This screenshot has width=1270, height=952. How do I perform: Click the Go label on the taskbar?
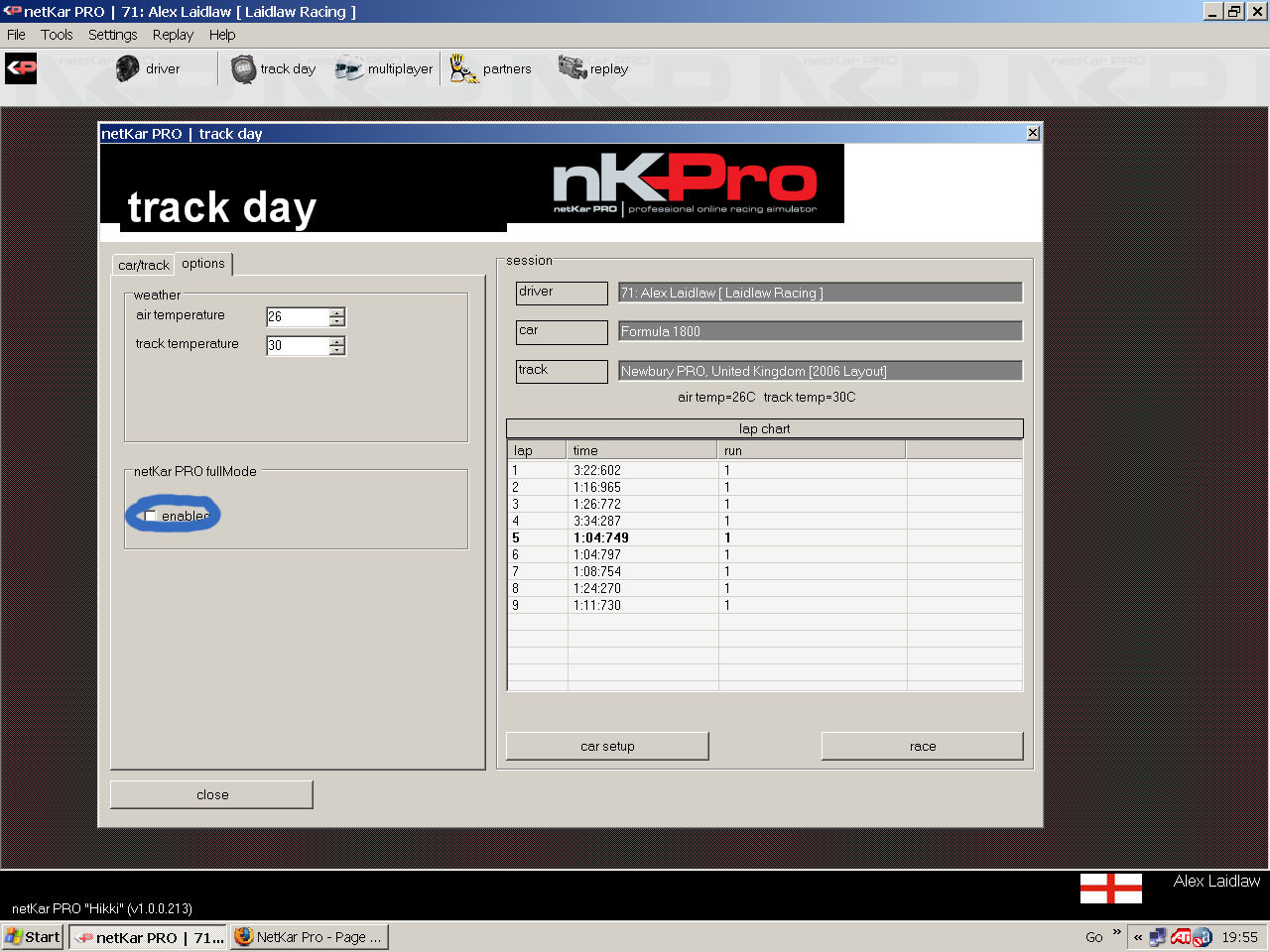pyautogui.click(x=1094, y=937)
